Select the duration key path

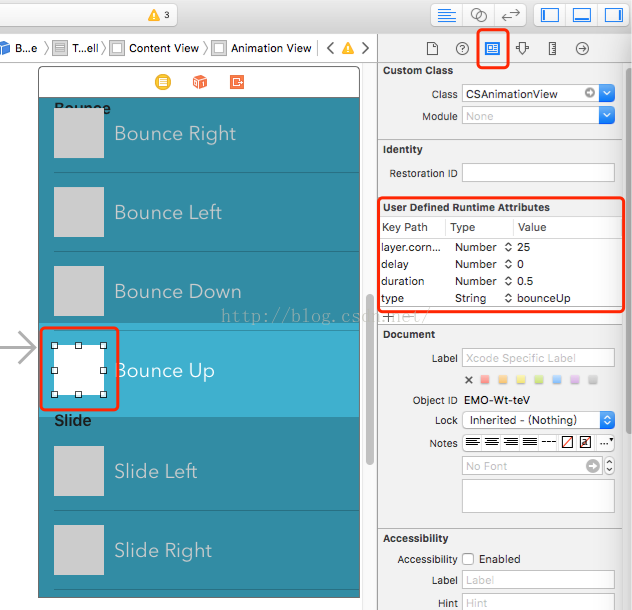click(403, 281)
